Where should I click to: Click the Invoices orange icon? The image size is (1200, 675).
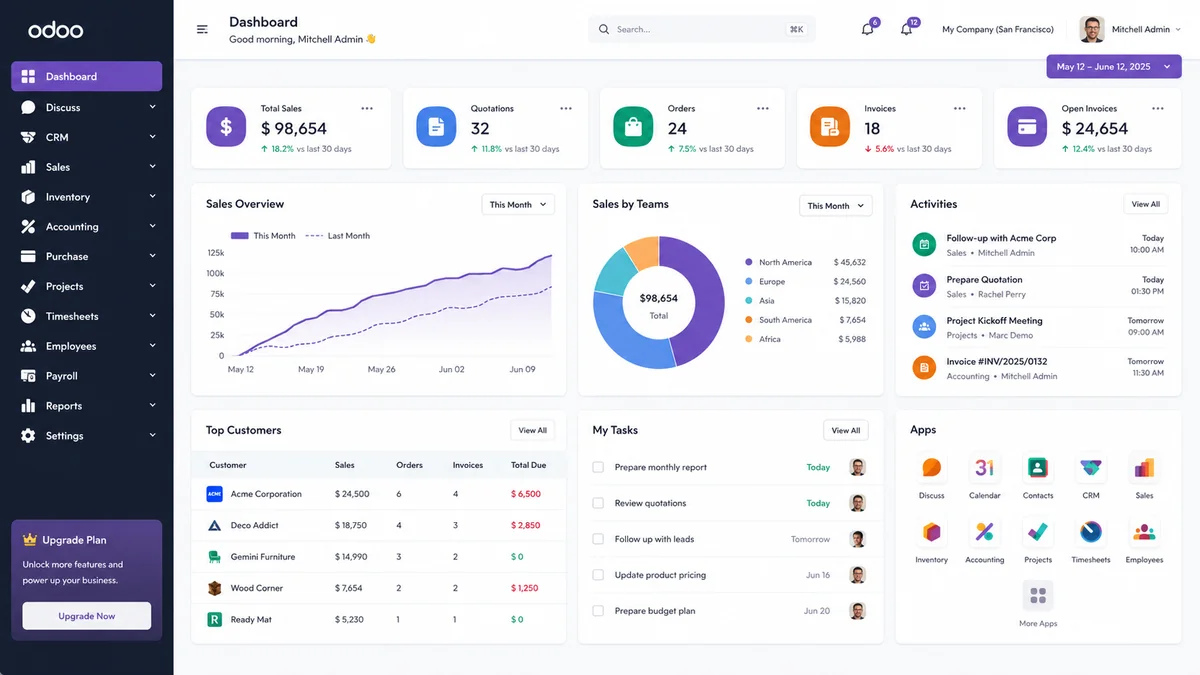830,127
